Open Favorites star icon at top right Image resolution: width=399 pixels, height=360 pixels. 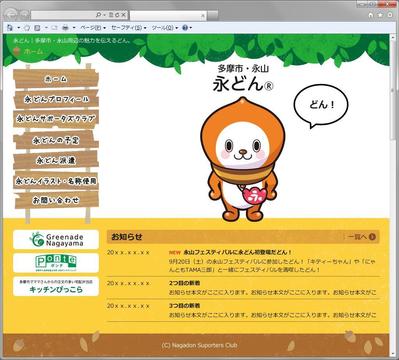380,15
